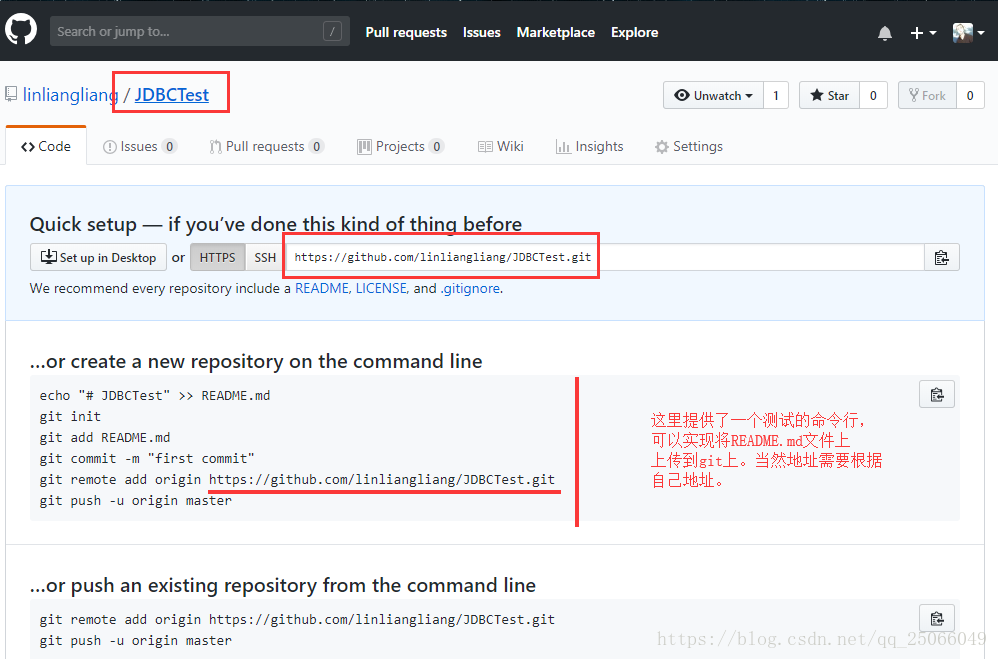
Task: Open Pull requests in the top navigation
Action: coord(406,32)
